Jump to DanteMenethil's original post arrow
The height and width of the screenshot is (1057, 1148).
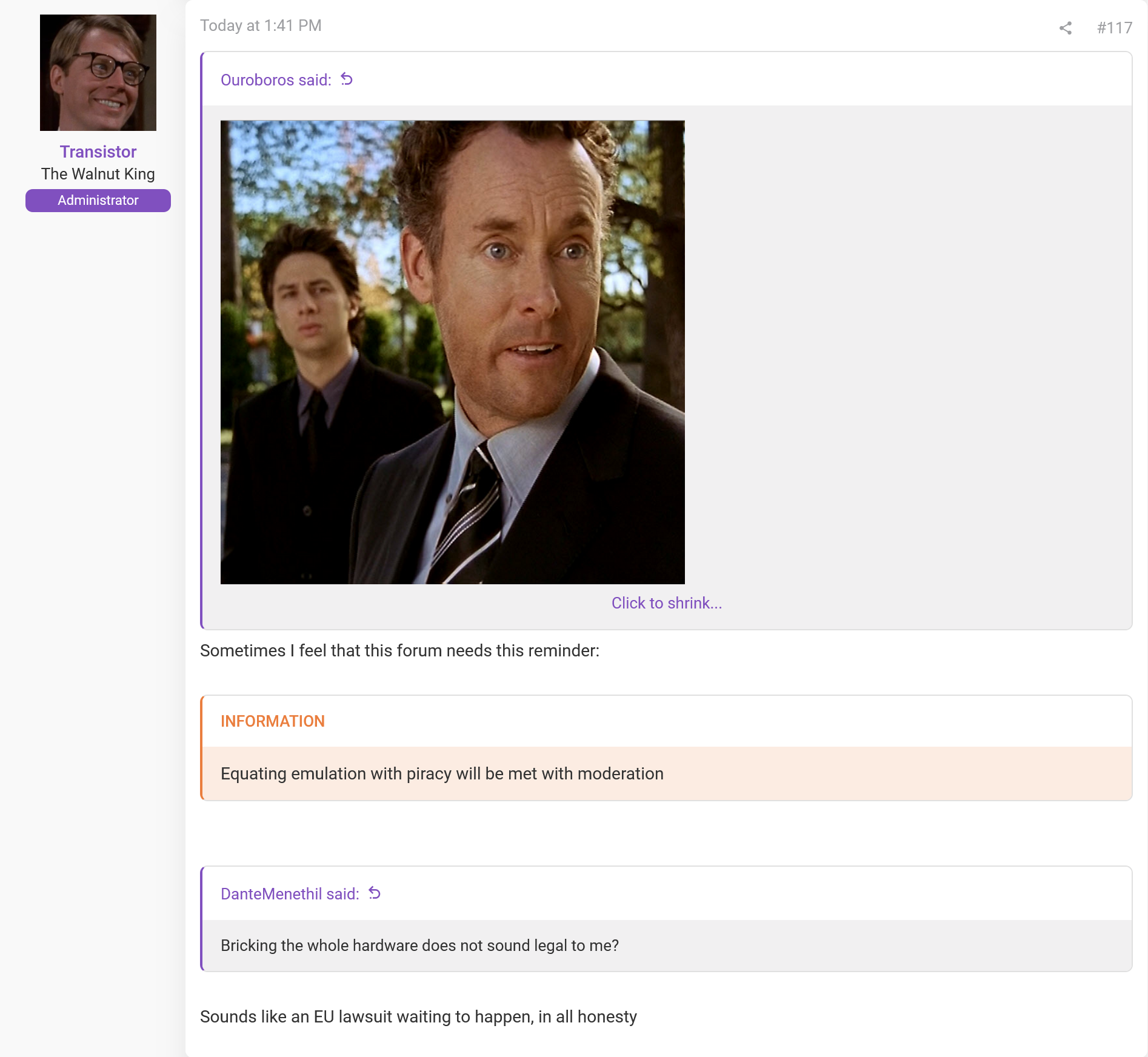375,893
